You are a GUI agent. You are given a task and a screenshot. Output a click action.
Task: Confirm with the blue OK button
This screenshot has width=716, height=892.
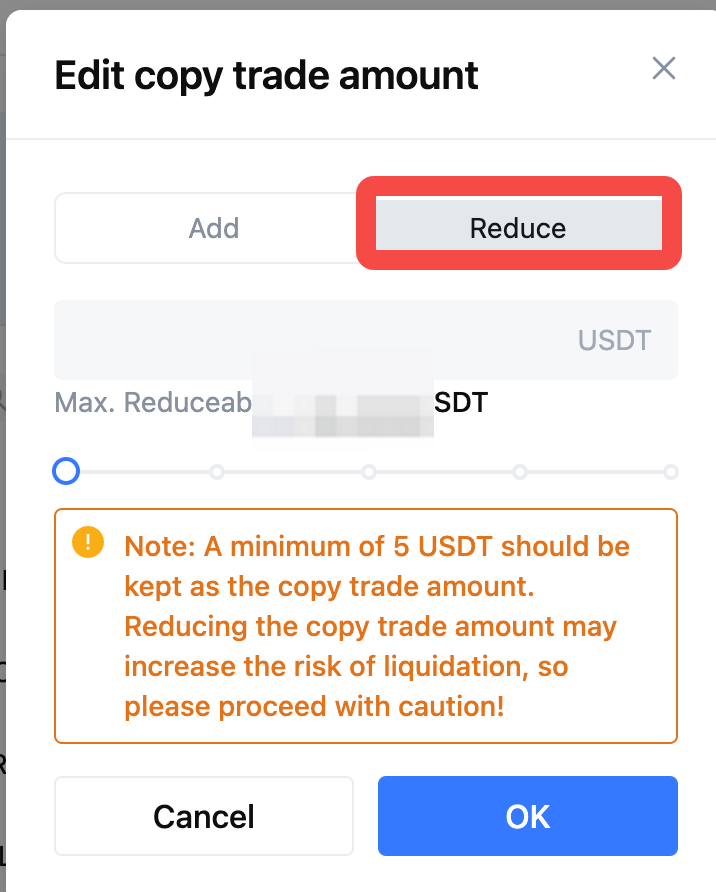tap(528, 816)
